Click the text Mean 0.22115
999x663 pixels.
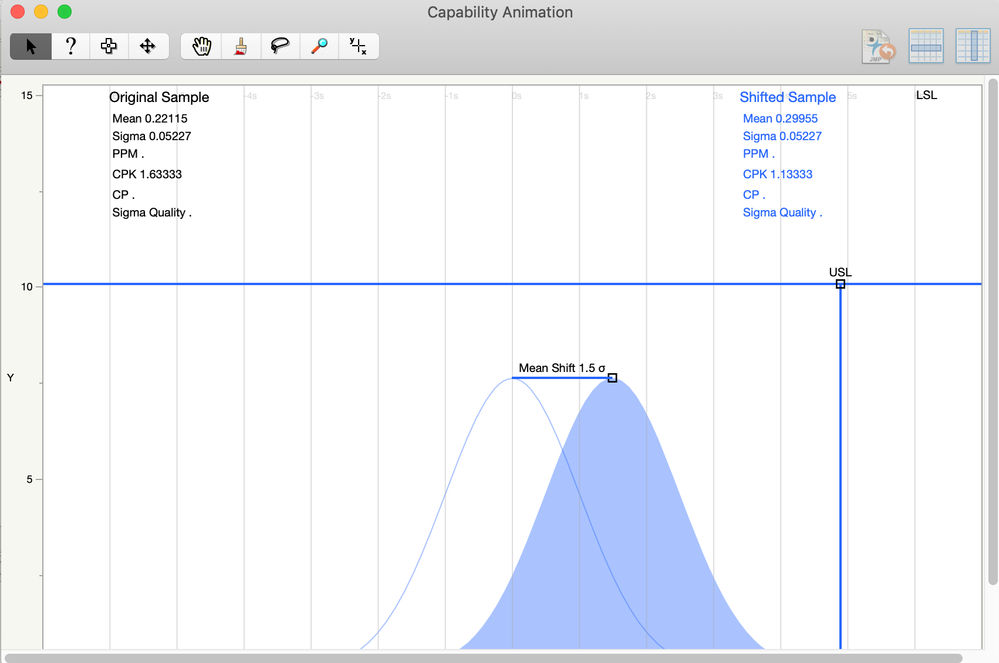150,118
